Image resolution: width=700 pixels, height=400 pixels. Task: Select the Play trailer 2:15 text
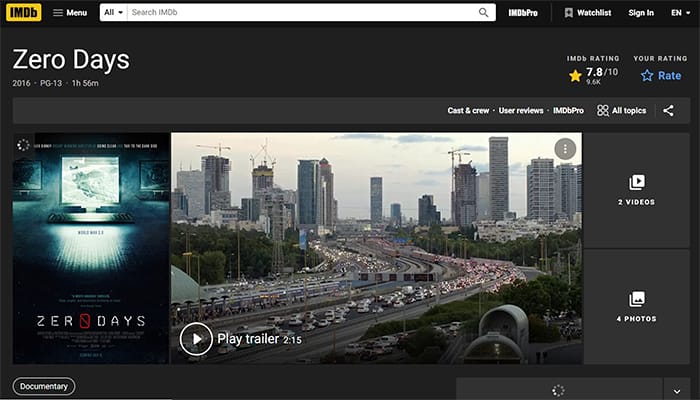click(x=259, y=339)
